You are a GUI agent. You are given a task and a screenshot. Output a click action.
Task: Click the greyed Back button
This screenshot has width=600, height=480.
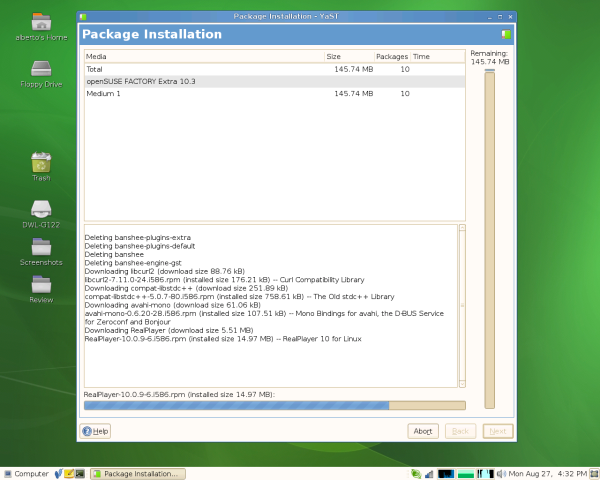pyautogui.click(x=460, y=431)
